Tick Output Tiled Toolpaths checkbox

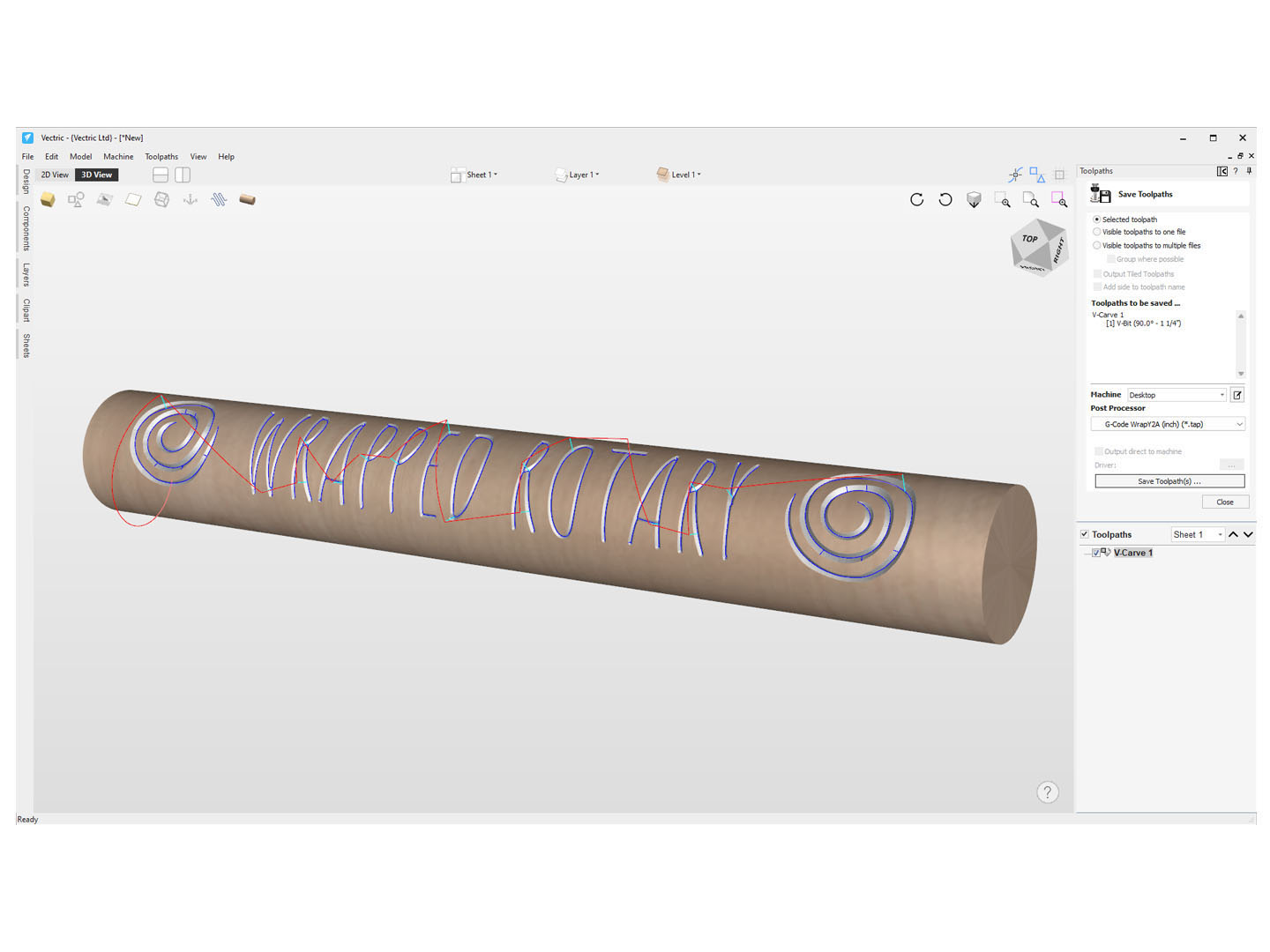click(1098, 273)
